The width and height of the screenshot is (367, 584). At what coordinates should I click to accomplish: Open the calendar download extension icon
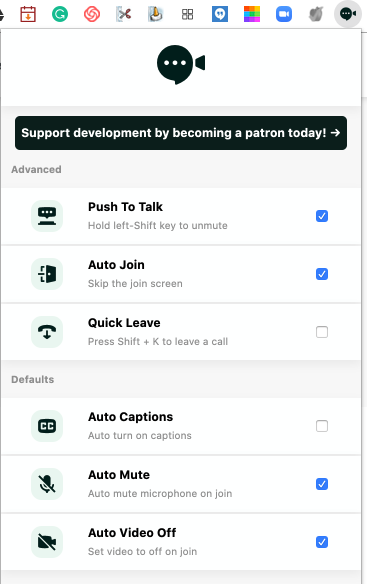tap(28, 15)
